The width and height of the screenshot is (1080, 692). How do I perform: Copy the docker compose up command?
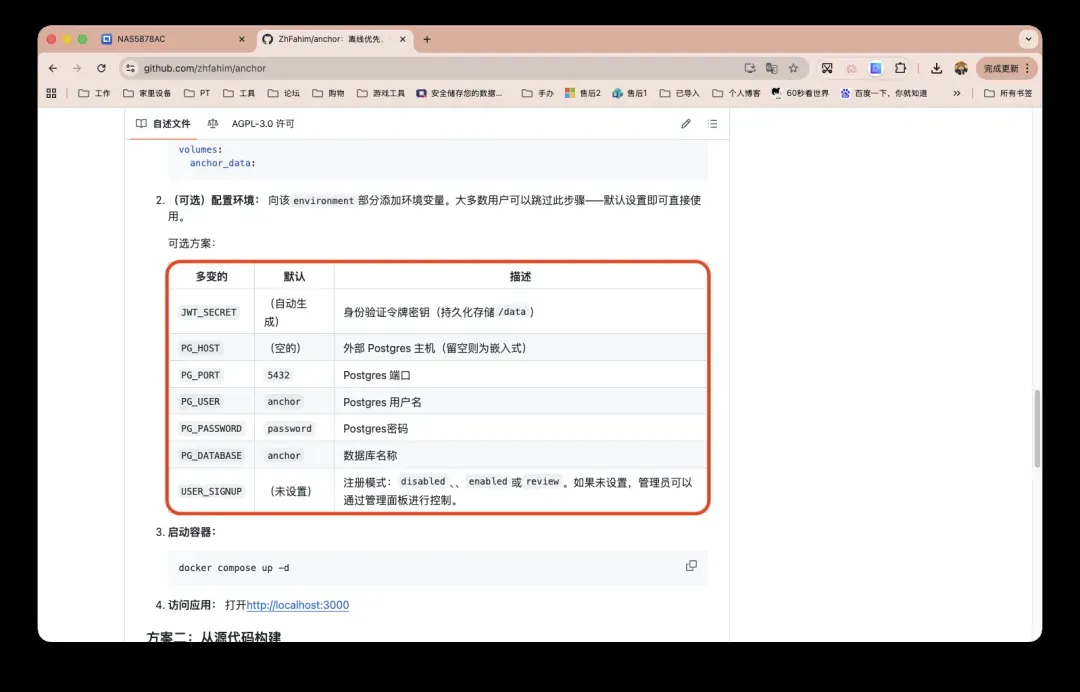[x=691, y=566]
